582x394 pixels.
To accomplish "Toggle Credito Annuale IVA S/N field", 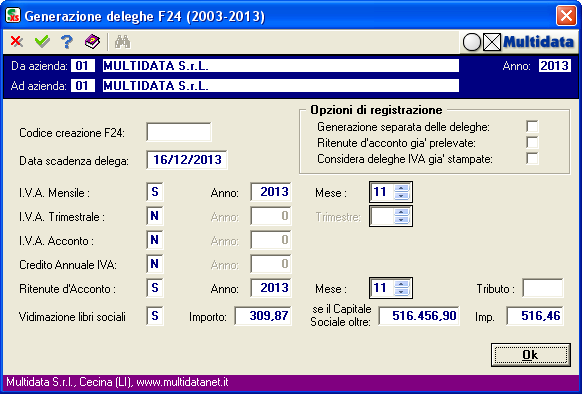I will click(155, 264).
